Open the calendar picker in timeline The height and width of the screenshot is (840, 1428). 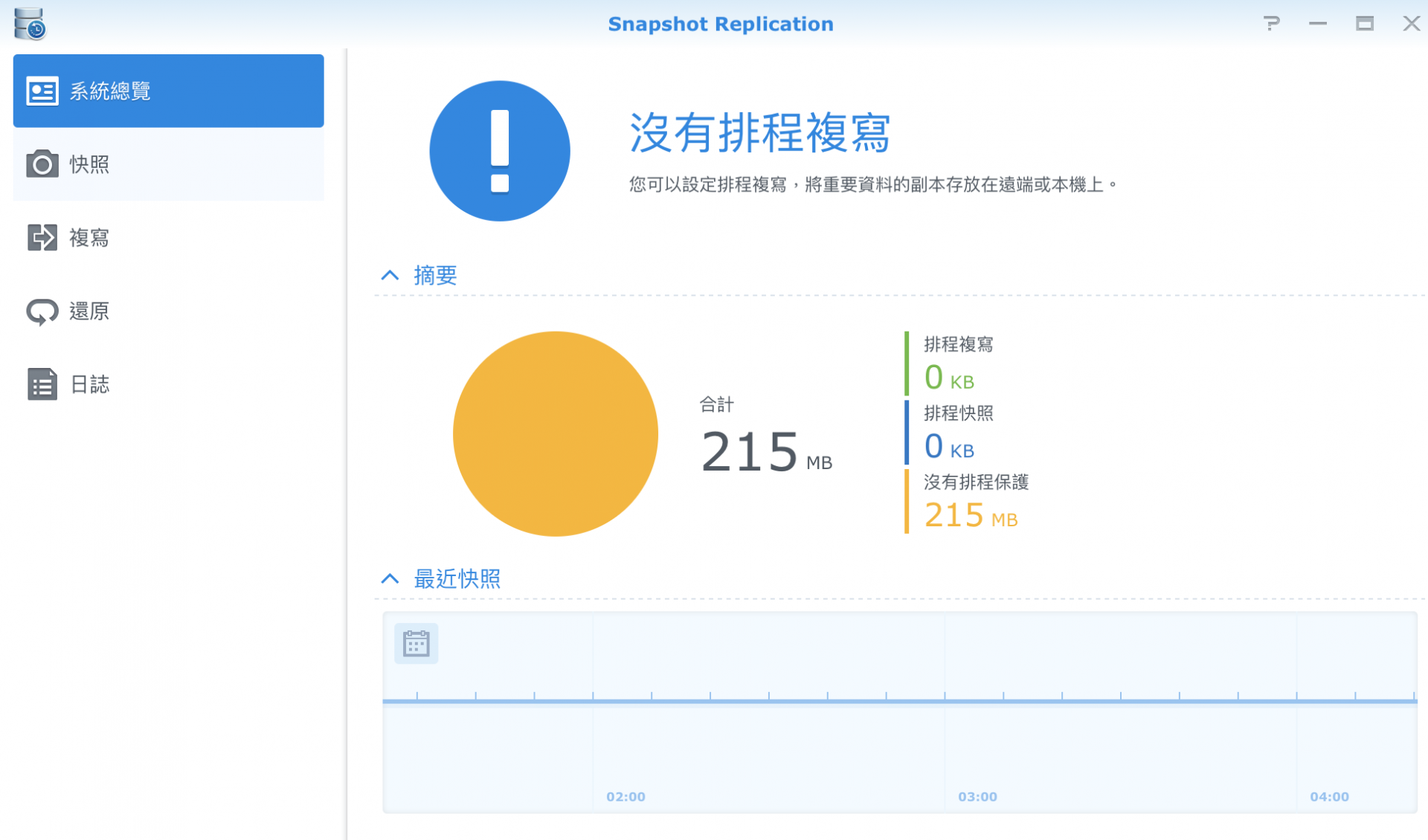click(x=416, y=643)
